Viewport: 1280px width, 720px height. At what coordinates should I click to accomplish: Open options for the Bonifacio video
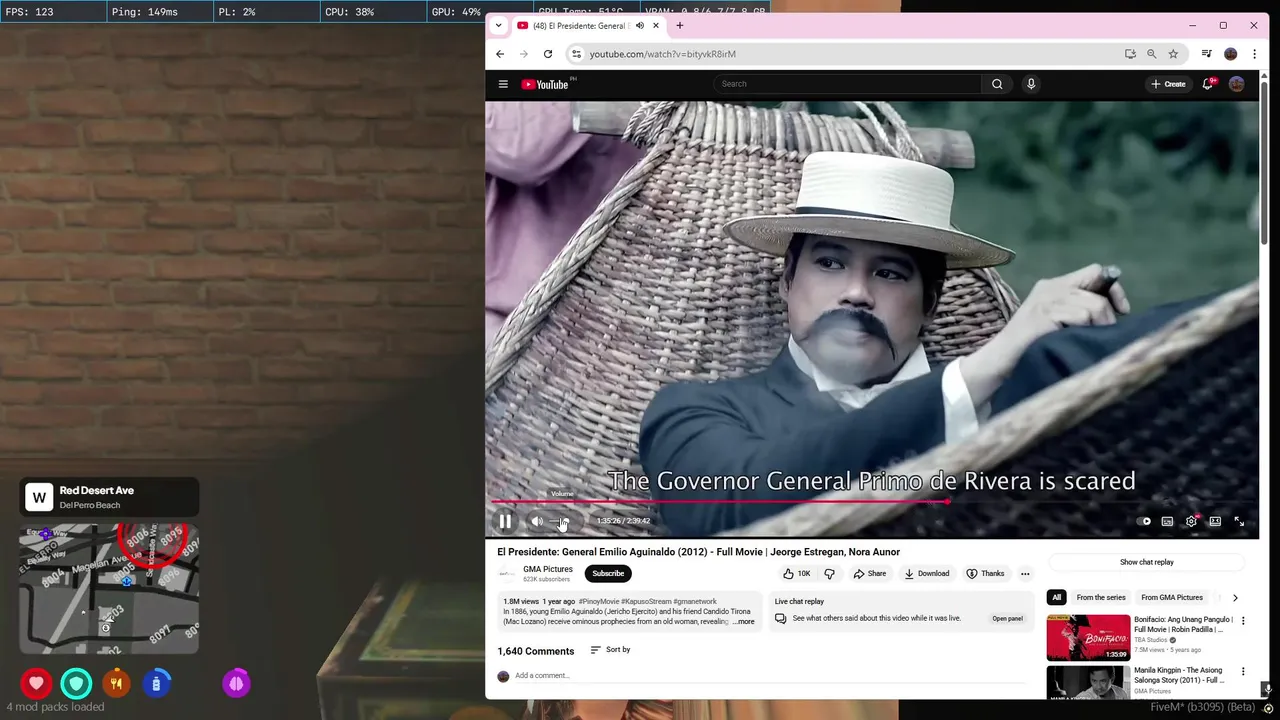[1244, 621]
